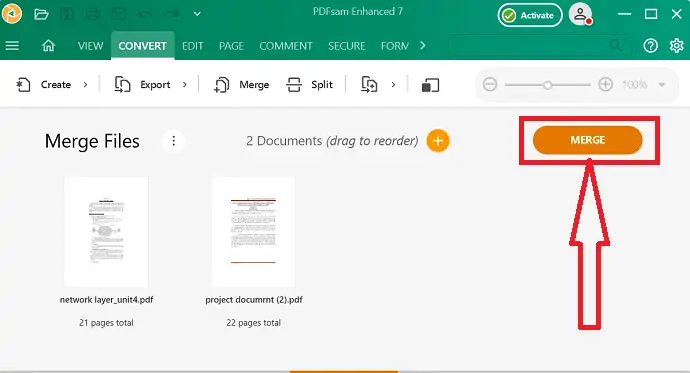Open the settings gear icon
690x373 pixels.
click(x=676, y=46)
